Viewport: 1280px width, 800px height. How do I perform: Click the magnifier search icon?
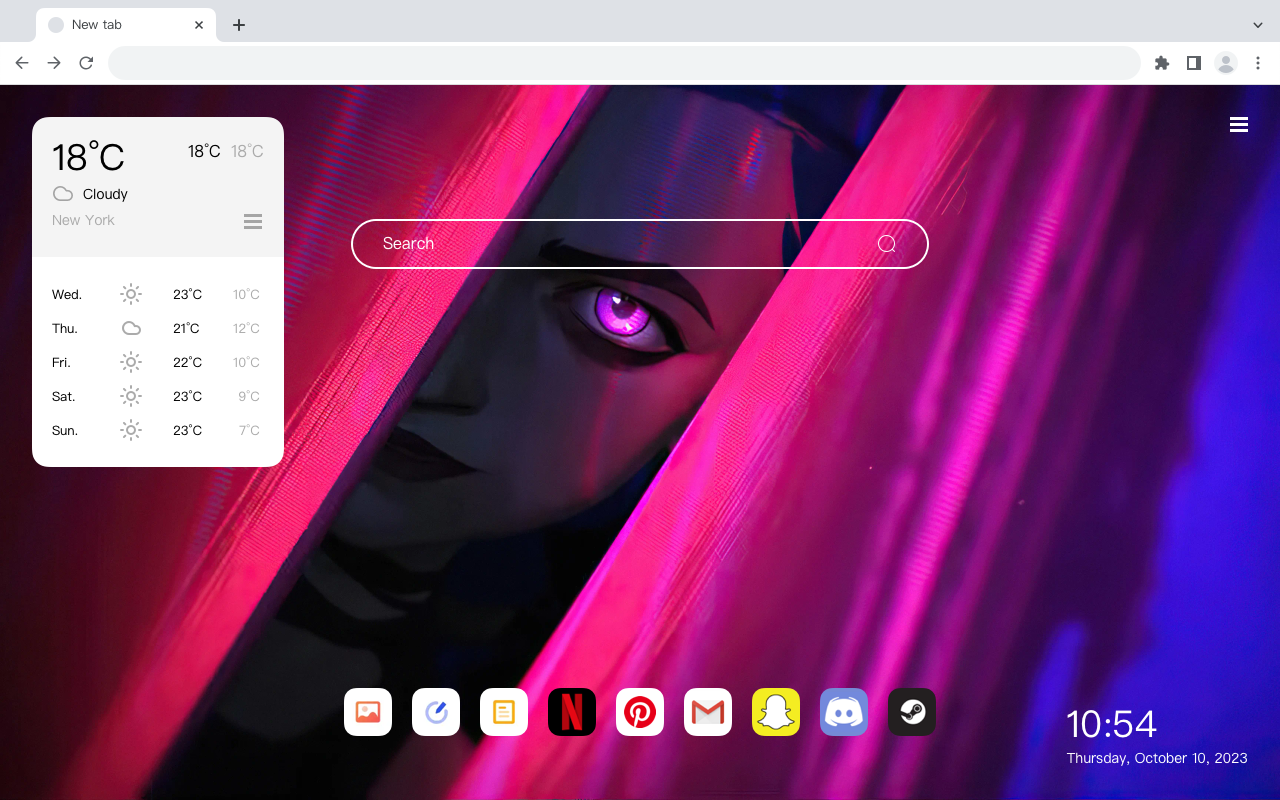coord(887,244)
